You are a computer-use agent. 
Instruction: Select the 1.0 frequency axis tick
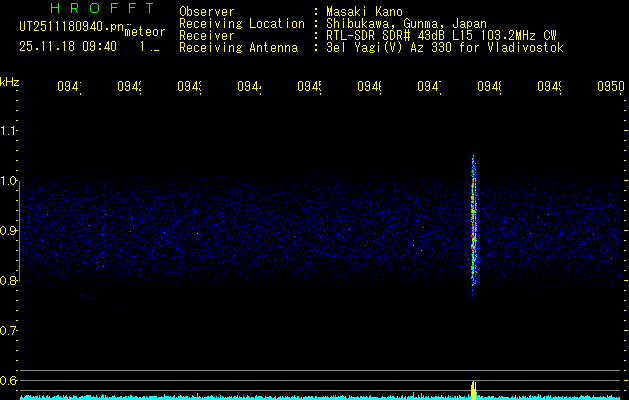(x=10, y=181)
